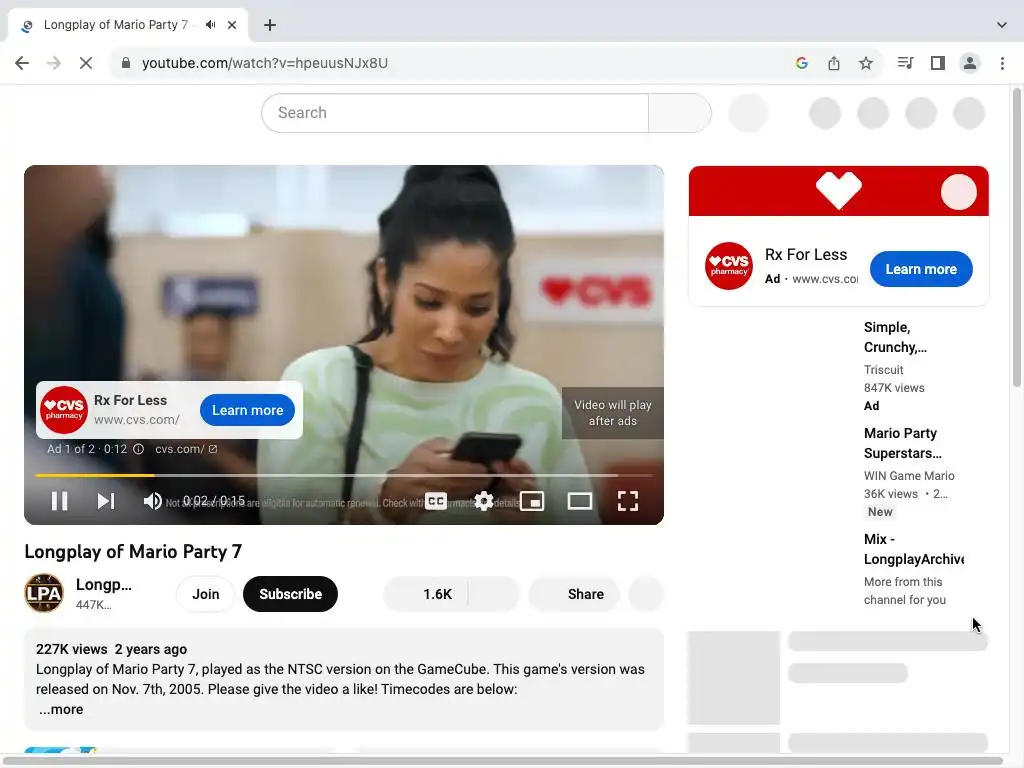
Task: Bookmark this tab with the star
Action: coord(866,63)
